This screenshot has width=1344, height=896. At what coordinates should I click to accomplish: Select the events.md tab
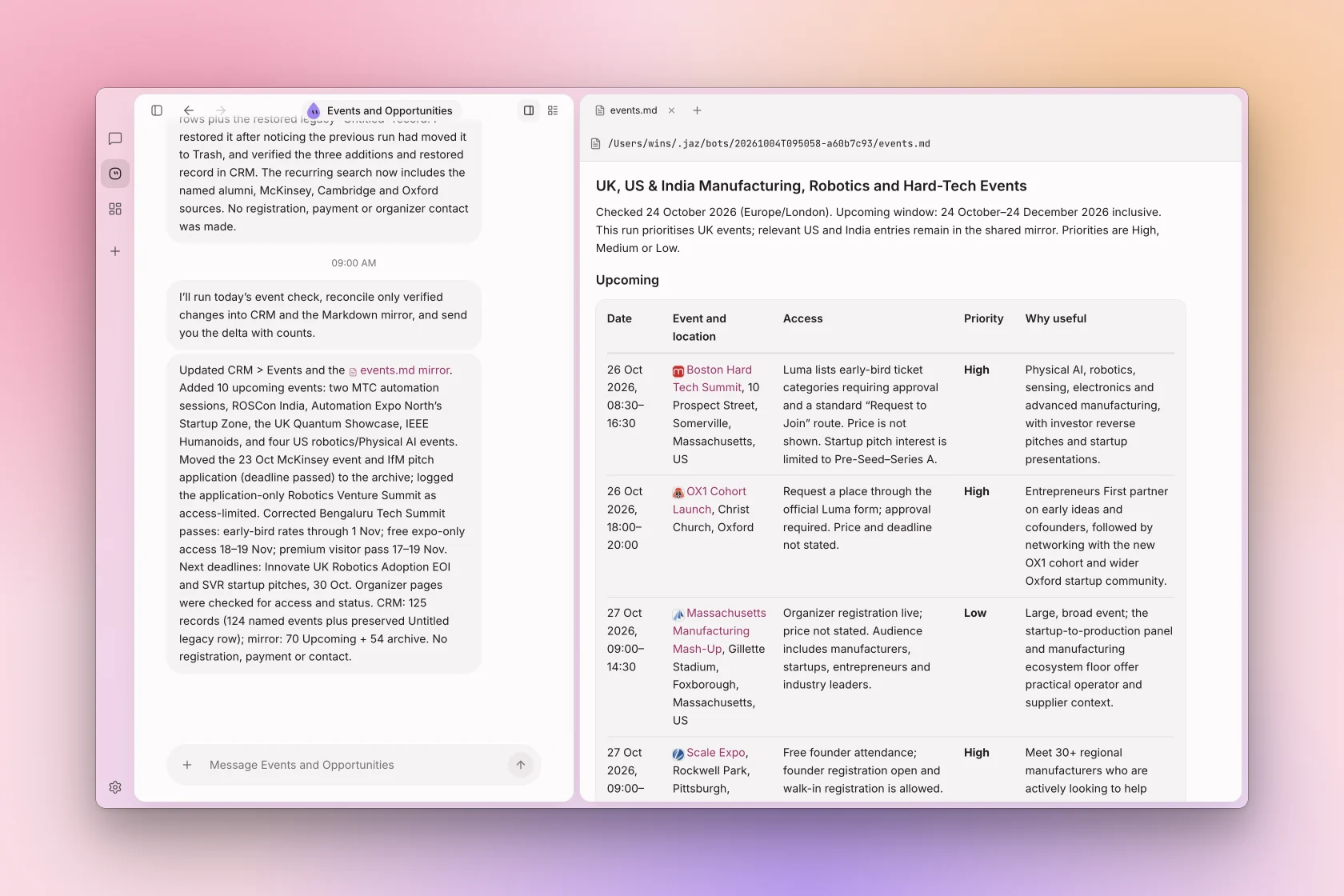(x=634, y=110)
